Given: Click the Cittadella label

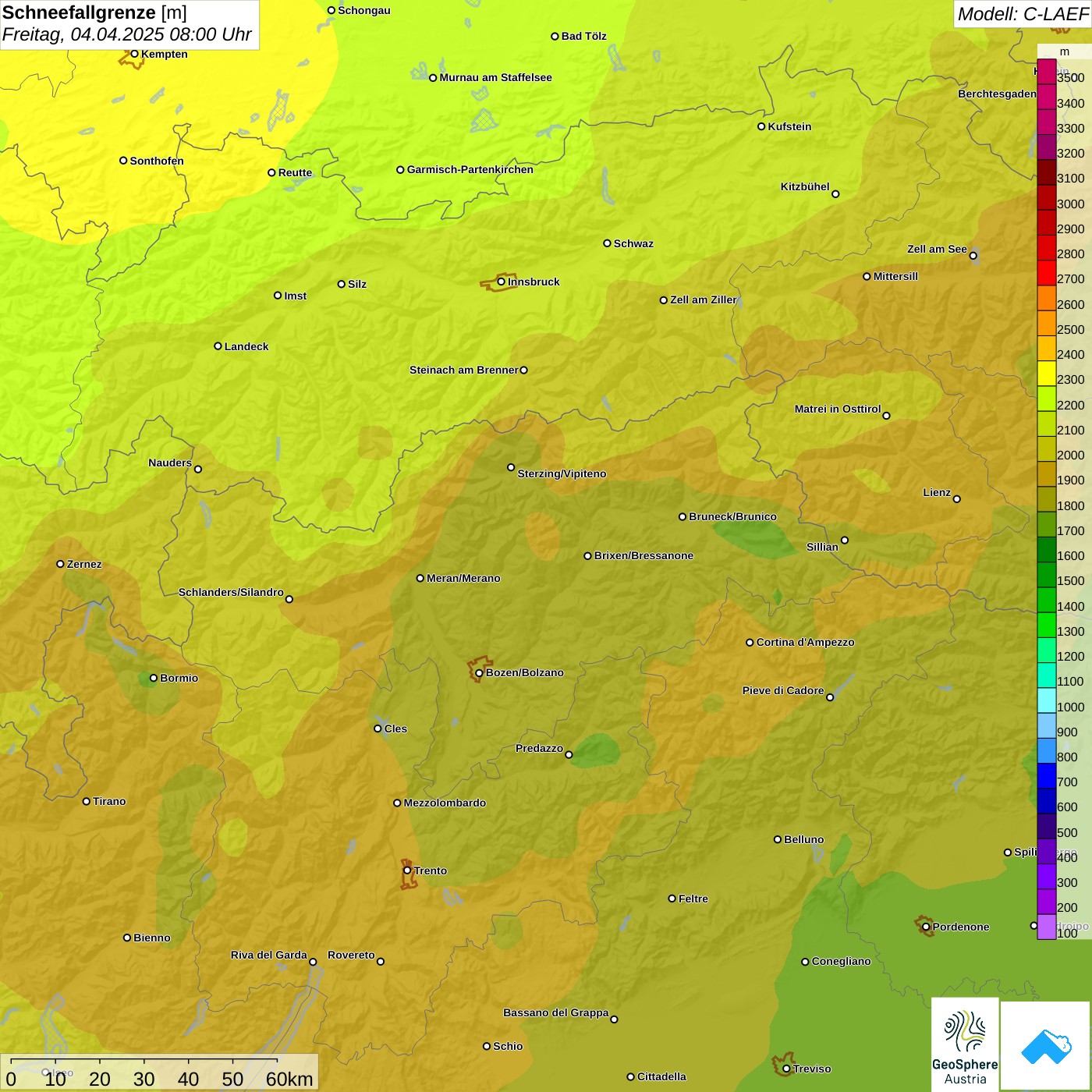Looking at the screenshot, I should pyautogui.click(x=662, y=1076).
